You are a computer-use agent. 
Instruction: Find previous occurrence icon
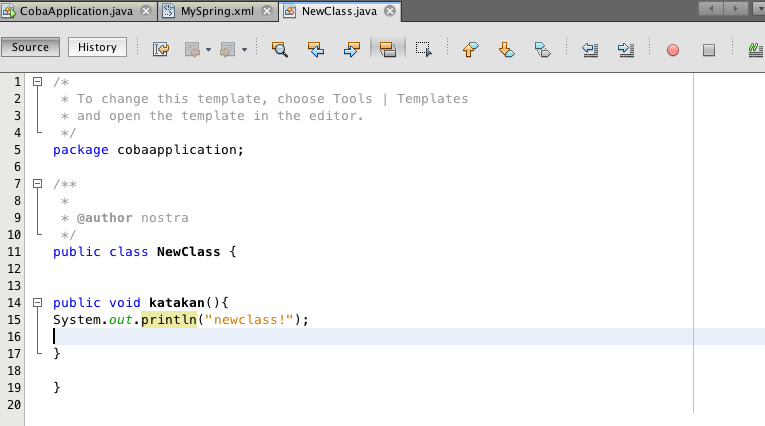316,49
